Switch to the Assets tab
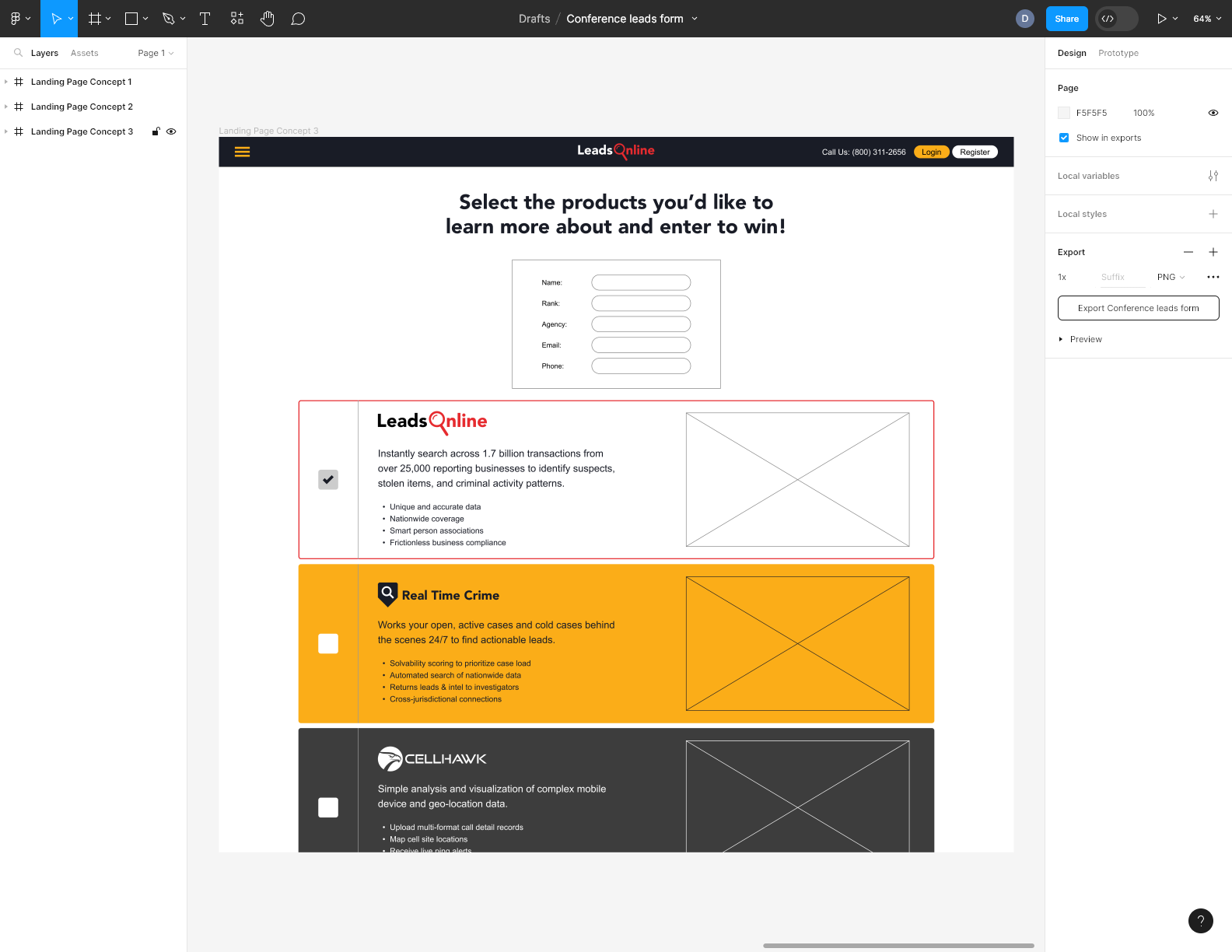1232x952 pixels. tap(84, 53)
